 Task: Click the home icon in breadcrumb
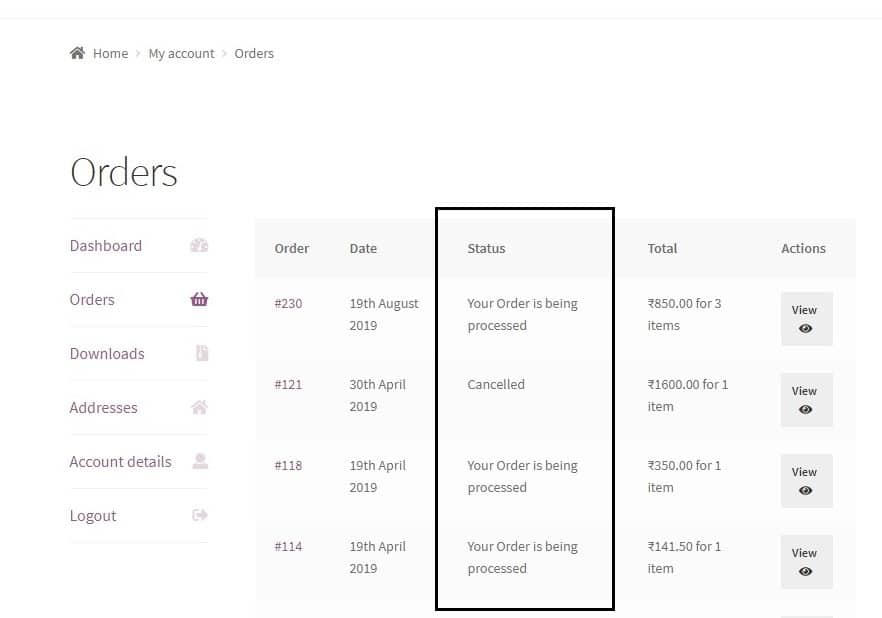coord(77,53)
